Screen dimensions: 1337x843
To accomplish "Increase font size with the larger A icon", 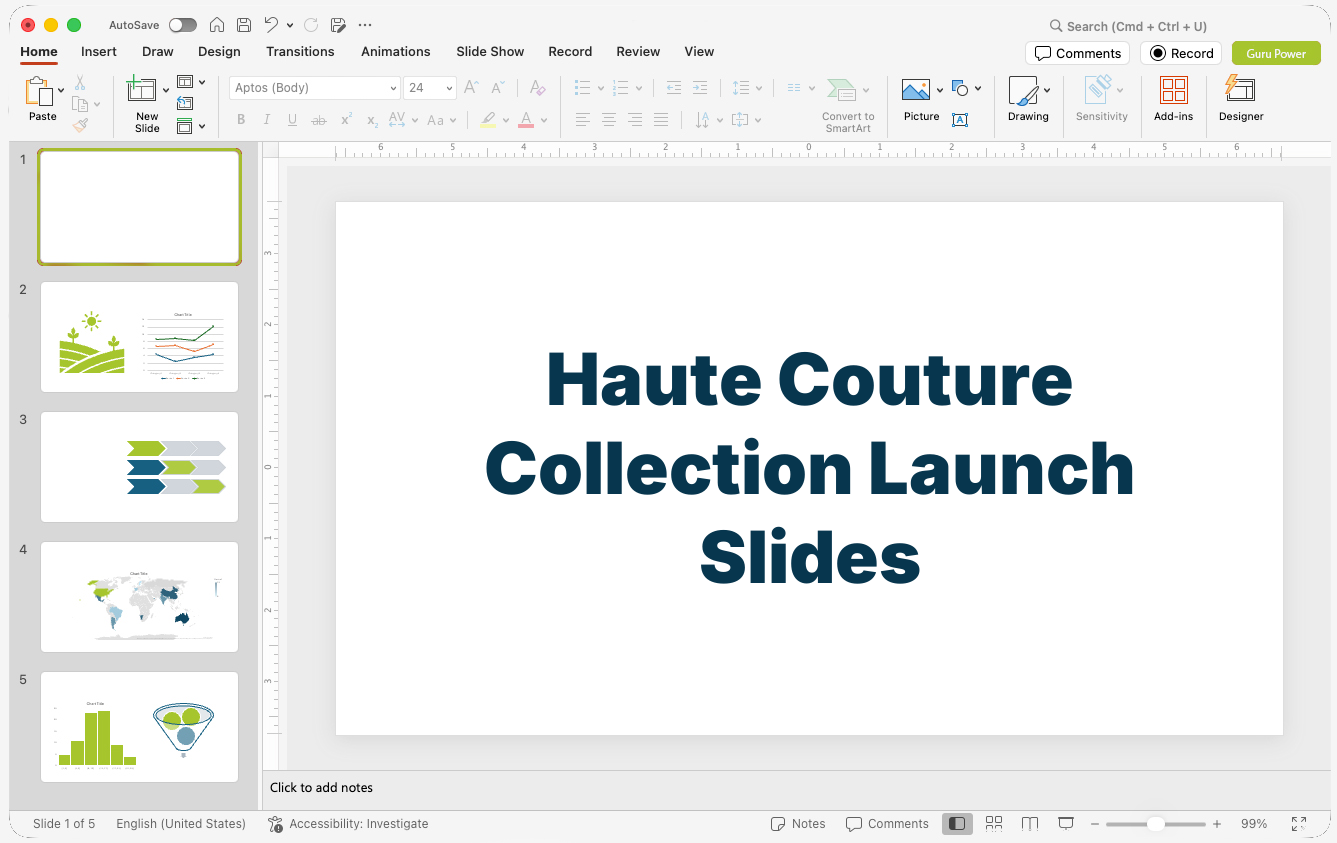I will click(x=472, y=88).
